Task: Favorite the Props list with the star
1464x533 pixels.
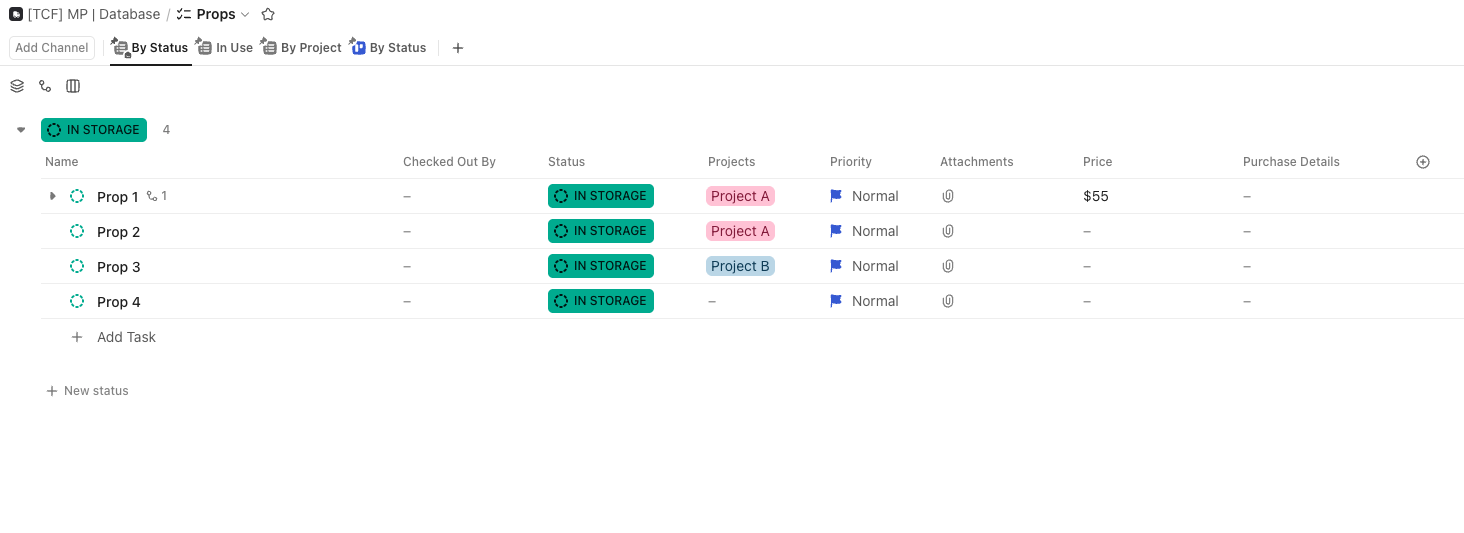Action: 268,15
